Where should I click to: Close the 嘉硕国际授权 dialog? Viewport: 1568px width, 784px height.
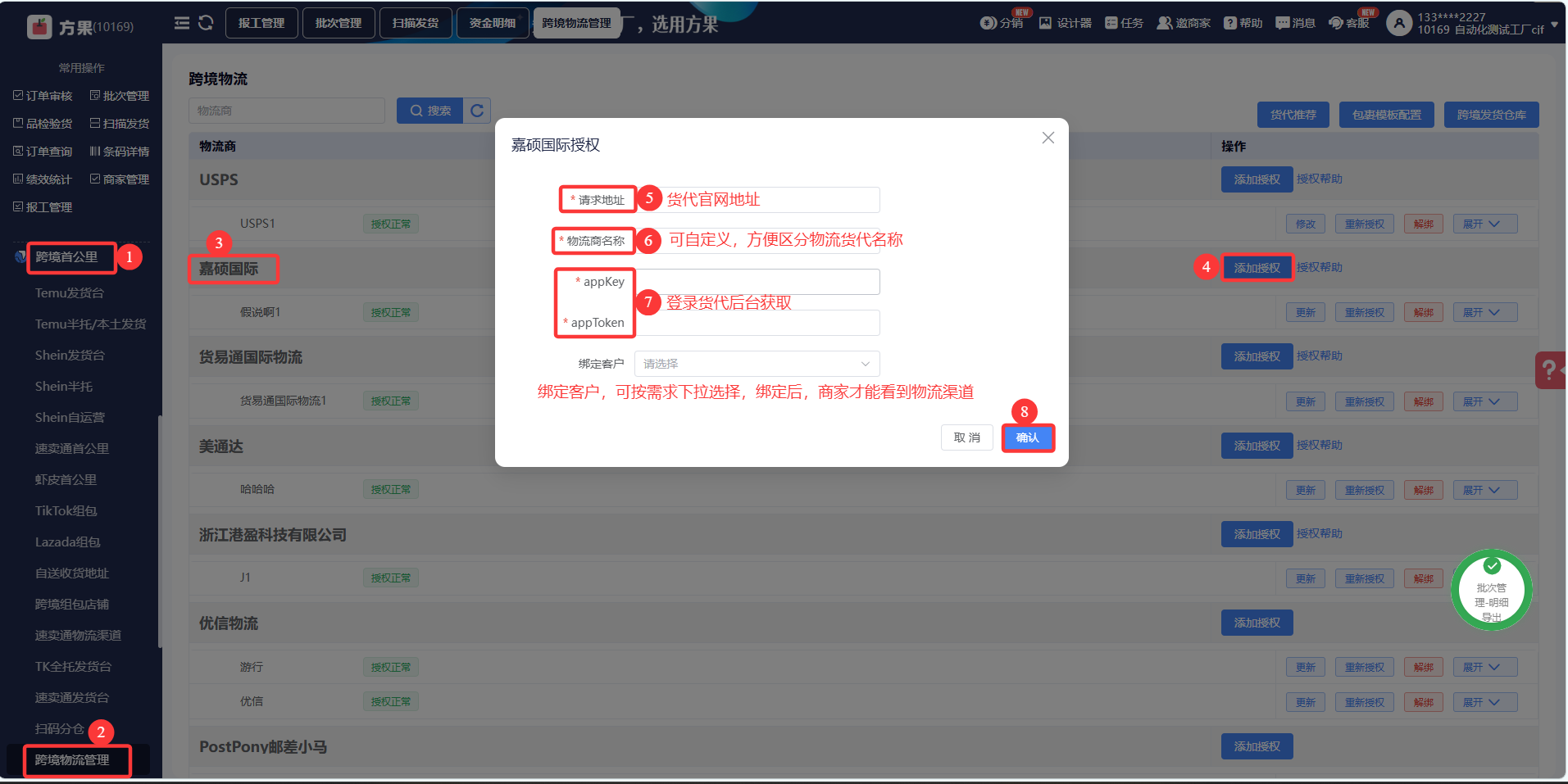(x=1048, y=138)
